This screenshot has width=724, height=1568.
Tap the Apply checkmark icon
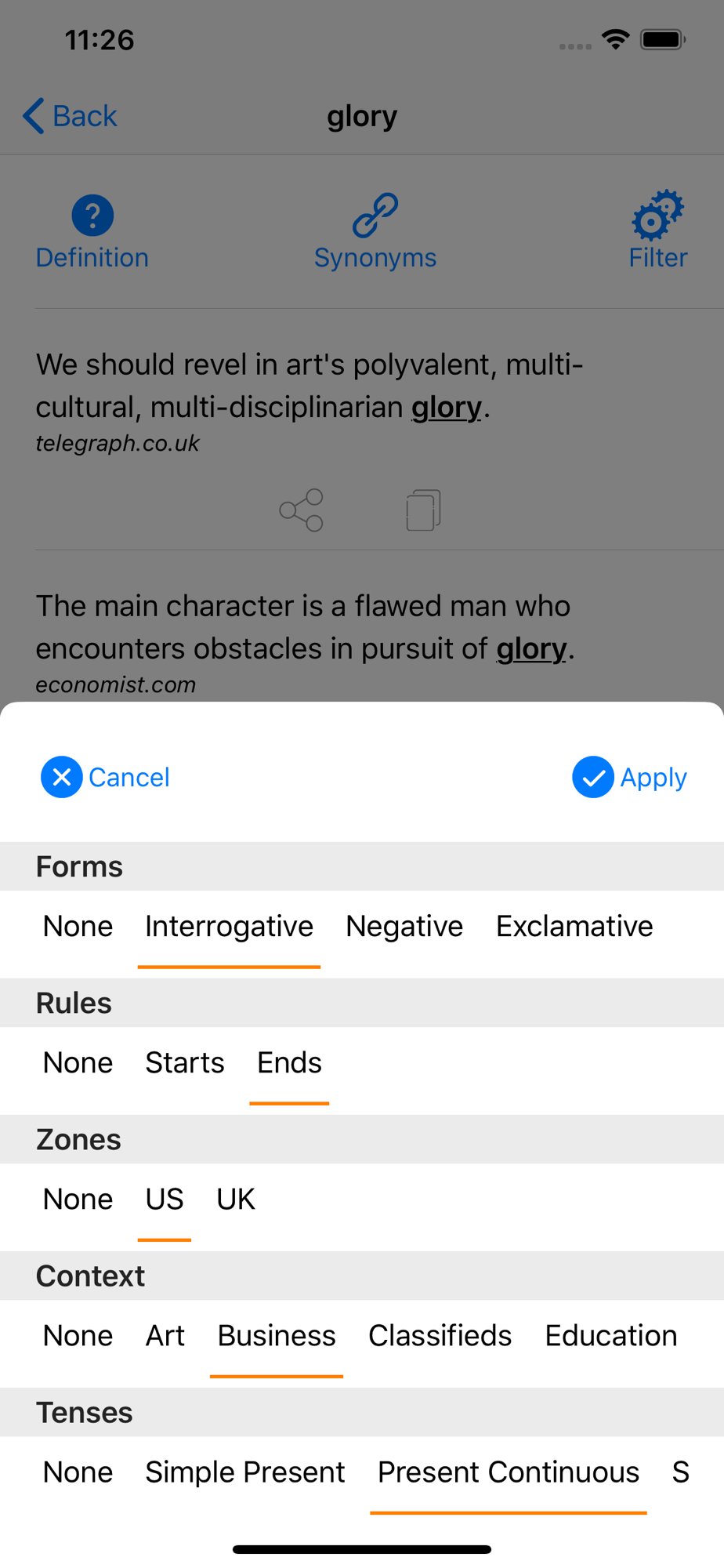[593, 777]
